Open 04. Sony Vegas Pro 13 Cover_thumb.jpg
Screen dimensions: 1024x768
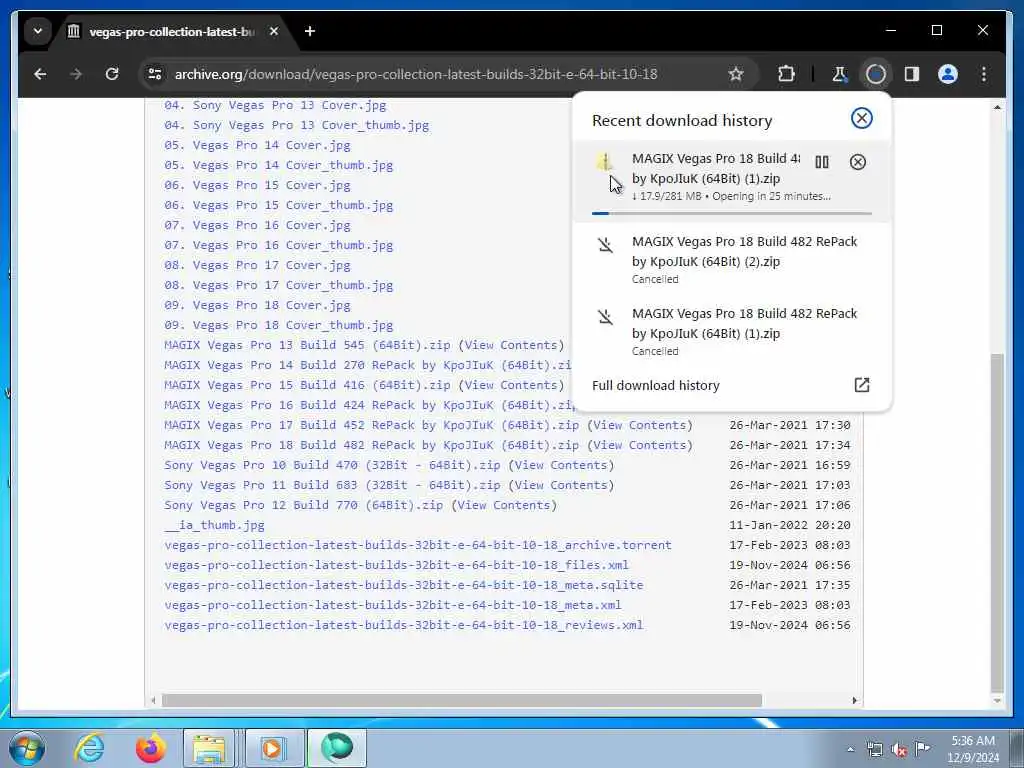pos(296,125)
